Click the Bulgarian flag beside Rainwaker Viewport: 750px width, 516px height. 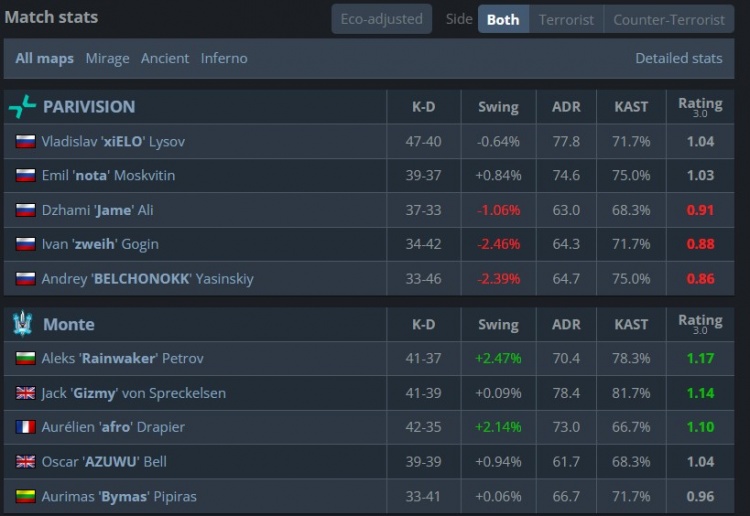click(25, 358)
